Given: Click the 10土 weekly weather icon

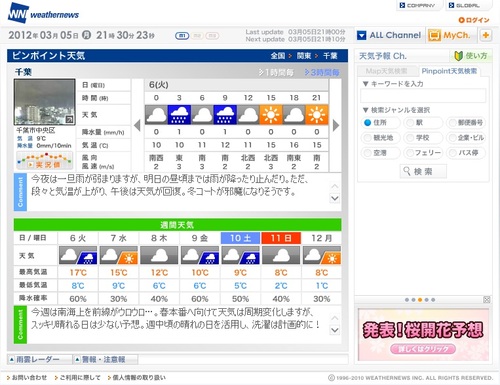Looking at the screenshot, I should point(241,255).
